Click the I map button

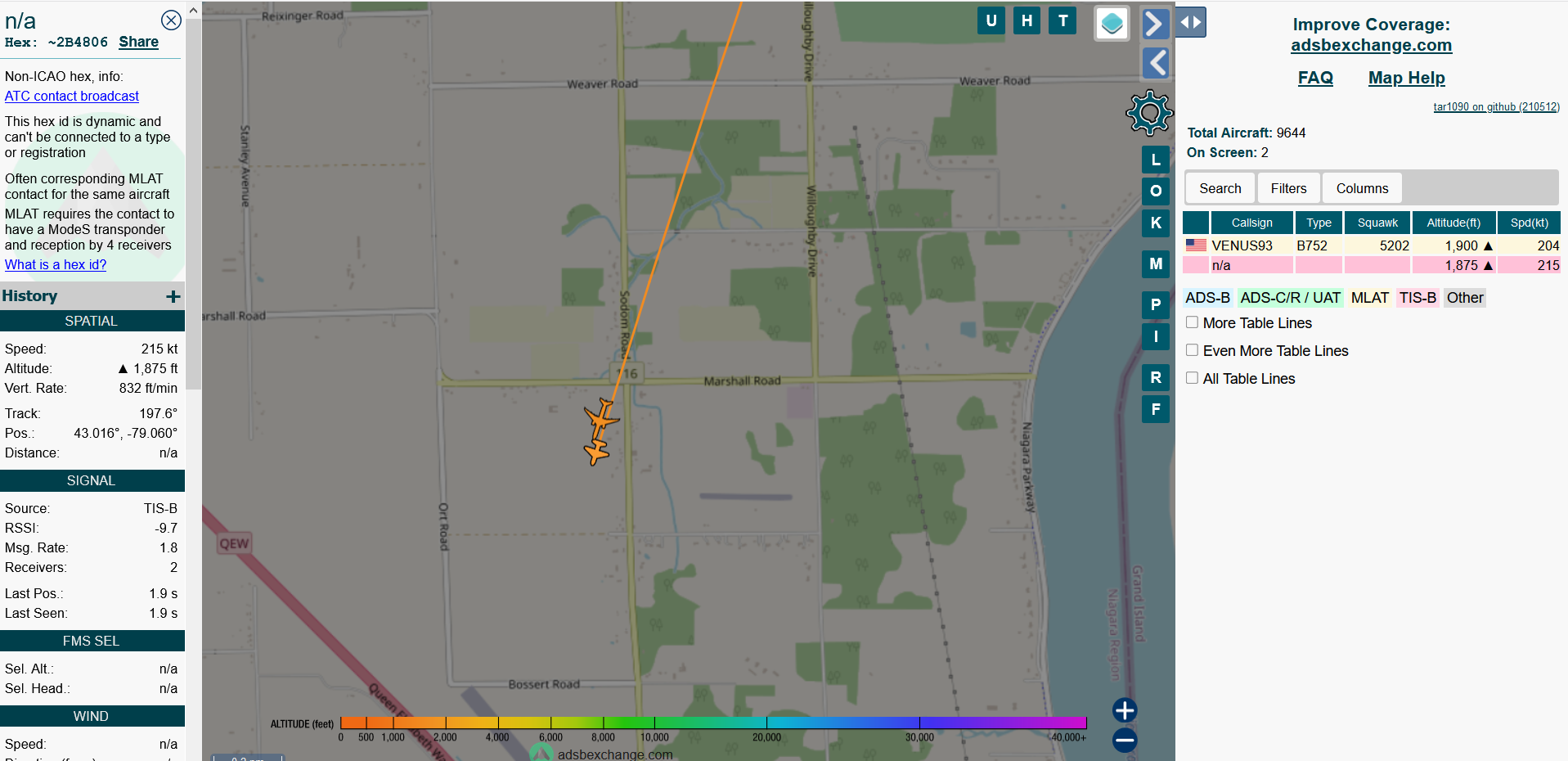(1155, 336)
